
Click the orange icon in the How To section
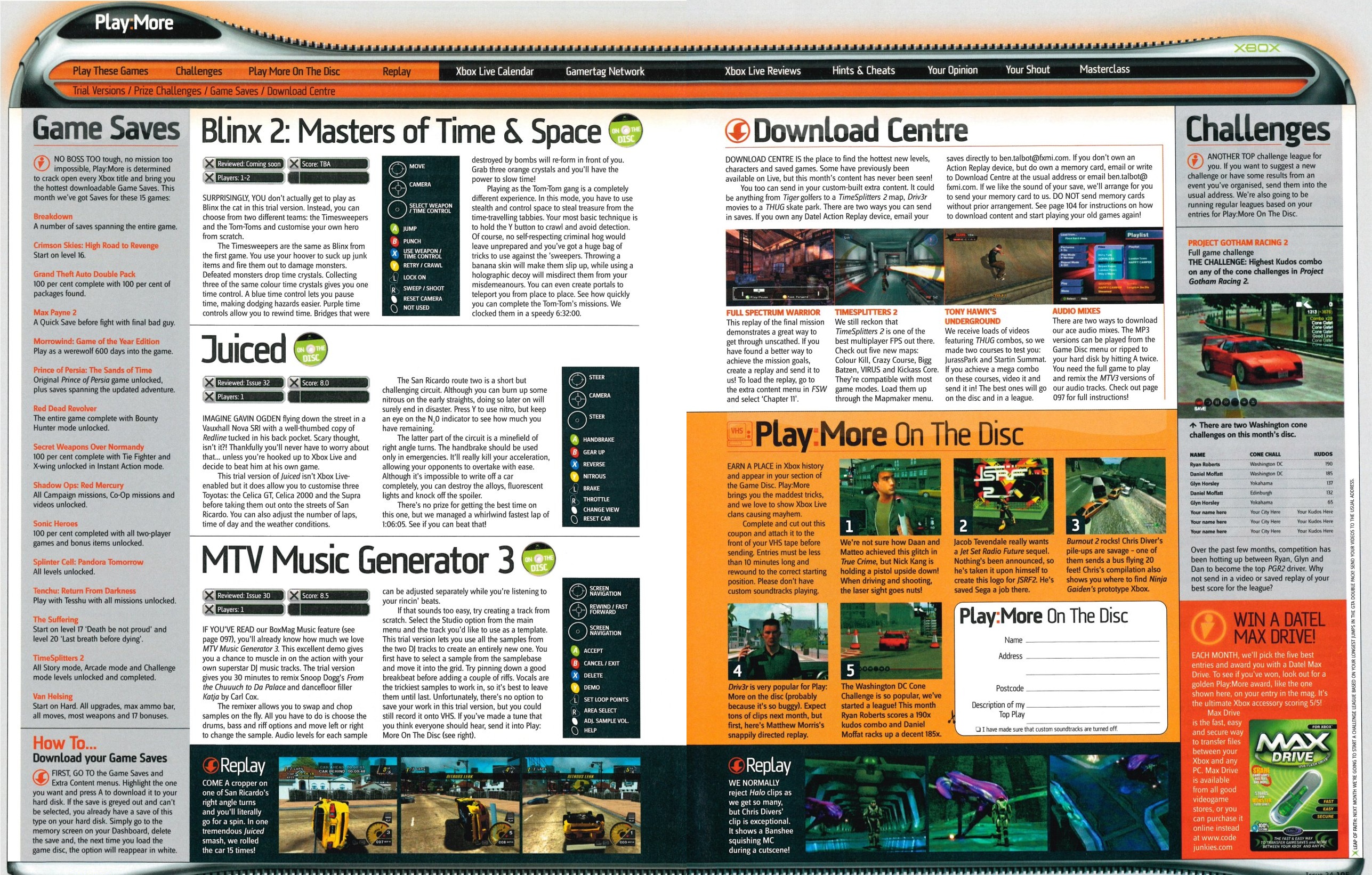click(41, 777)
